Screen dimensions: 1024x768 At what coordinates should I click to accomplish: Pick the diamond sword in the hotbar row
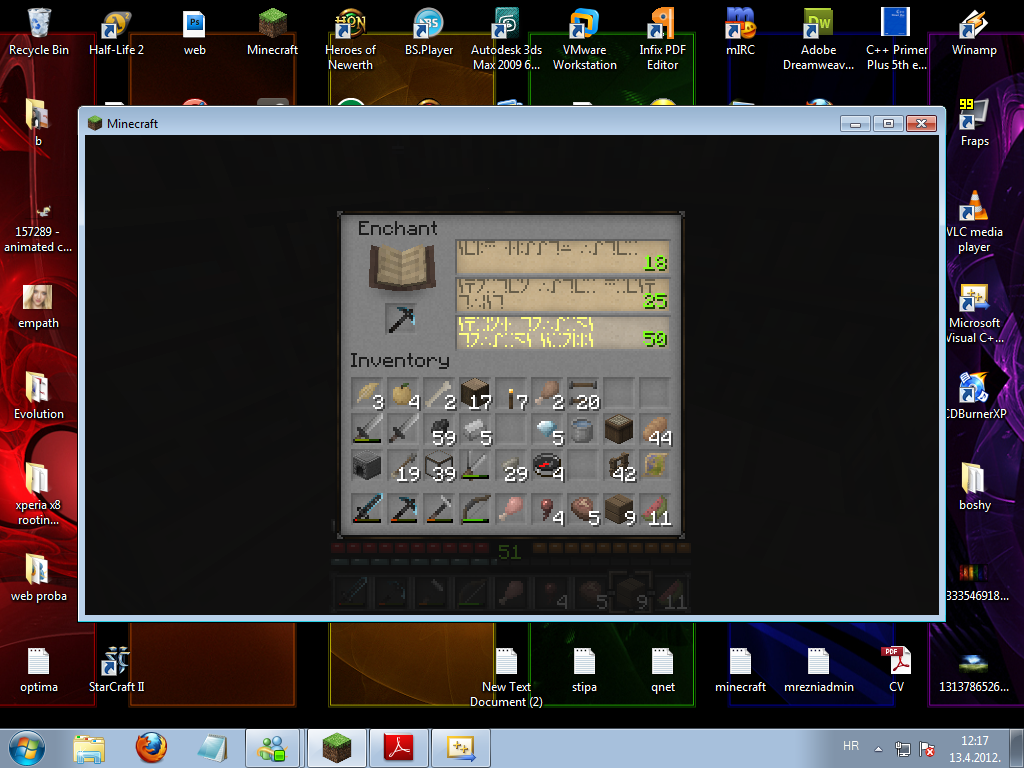coord(368,509)
